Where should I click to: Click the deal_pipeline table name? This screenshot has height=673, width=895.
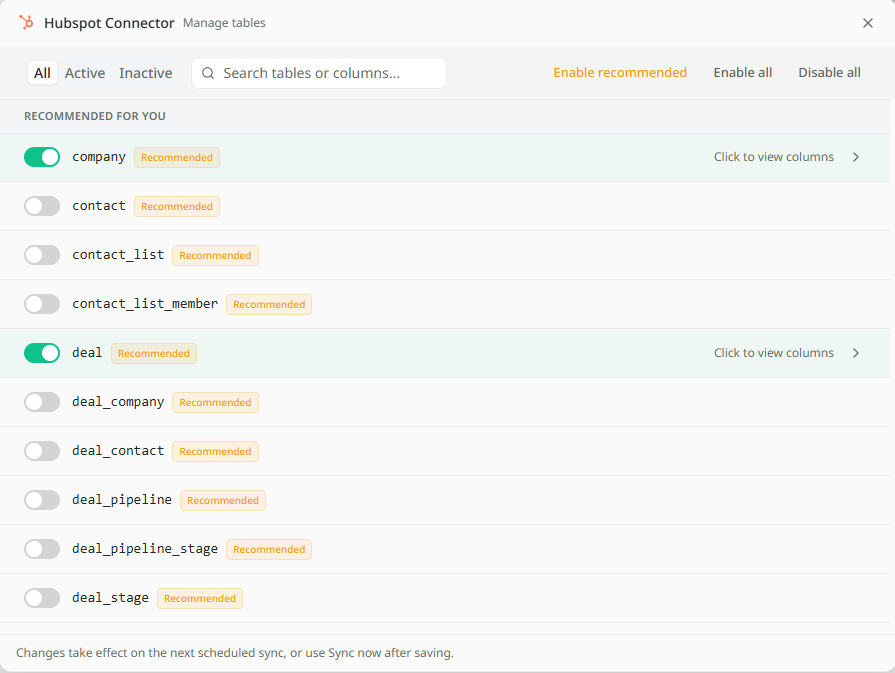coord(122,500)
